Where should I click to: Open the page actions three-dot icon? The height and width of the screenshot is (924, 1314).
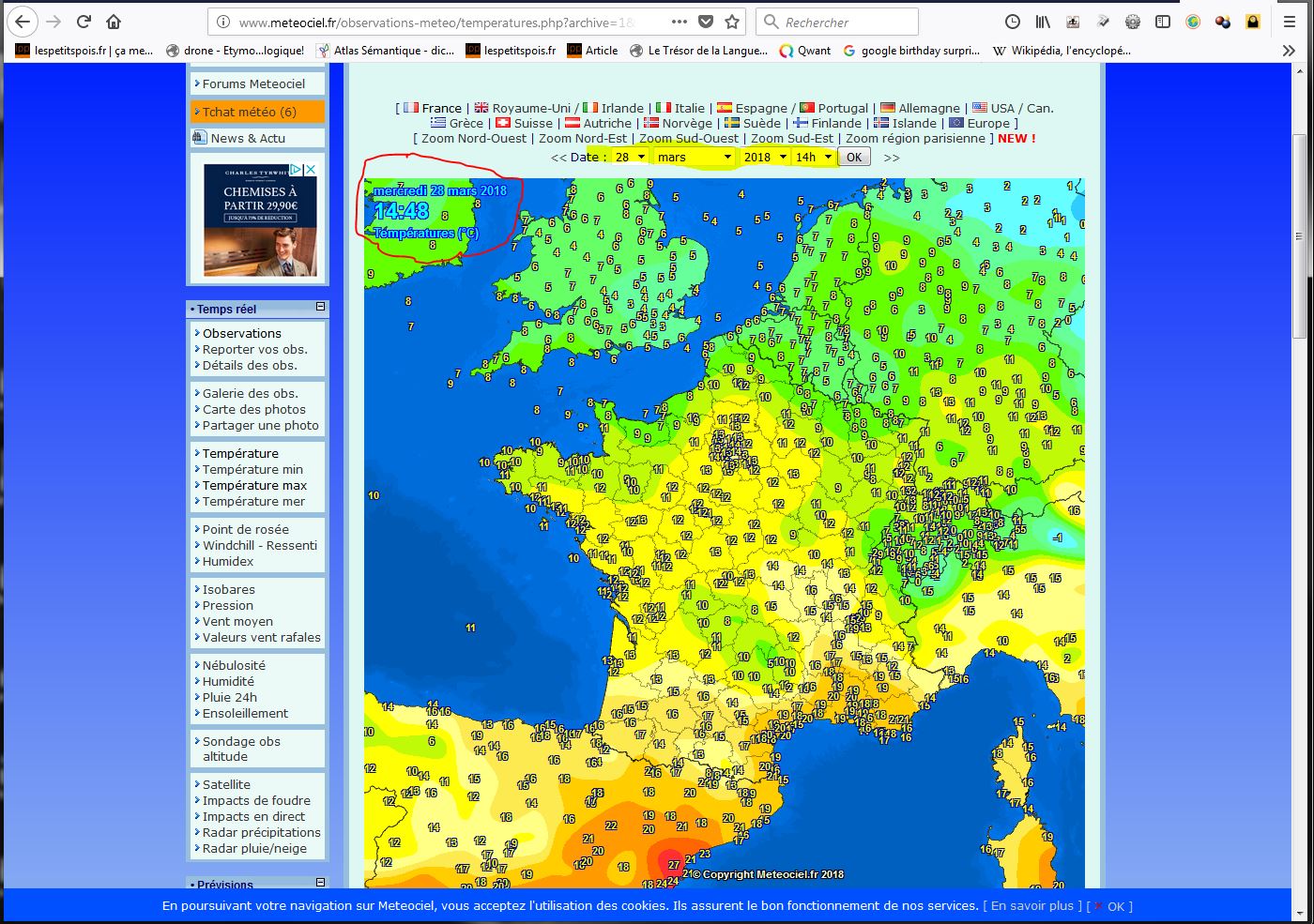[x=680, y=22]
